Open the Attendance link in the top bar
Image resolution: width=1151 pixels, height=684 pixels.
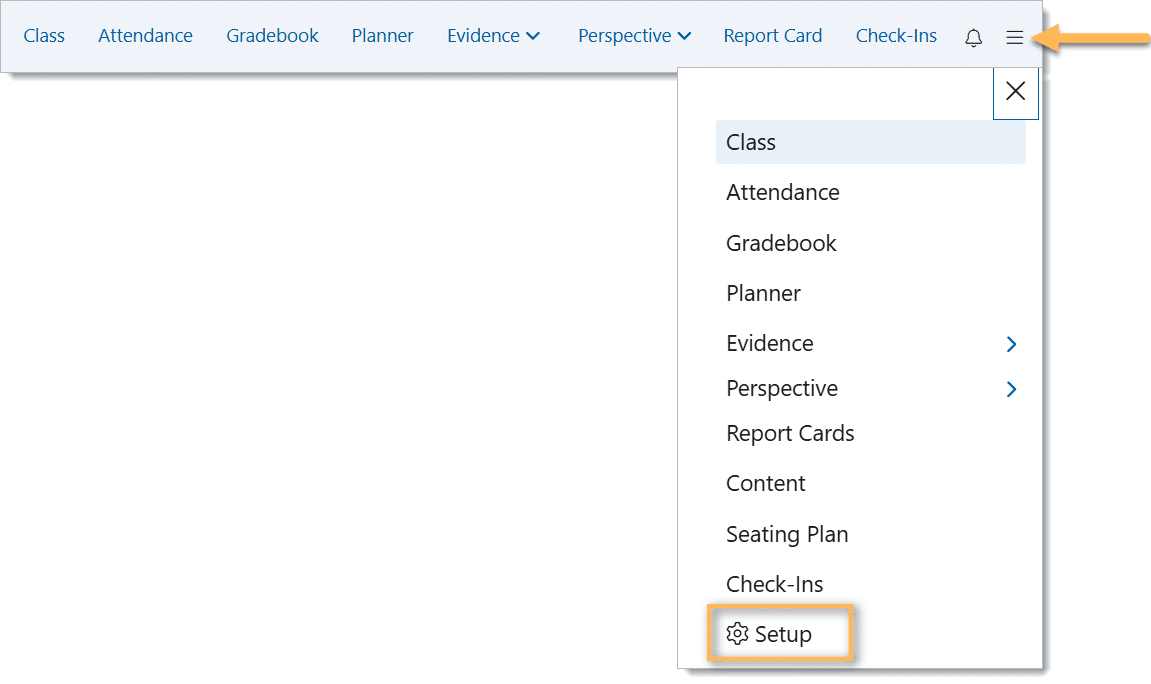click(145, 35)
